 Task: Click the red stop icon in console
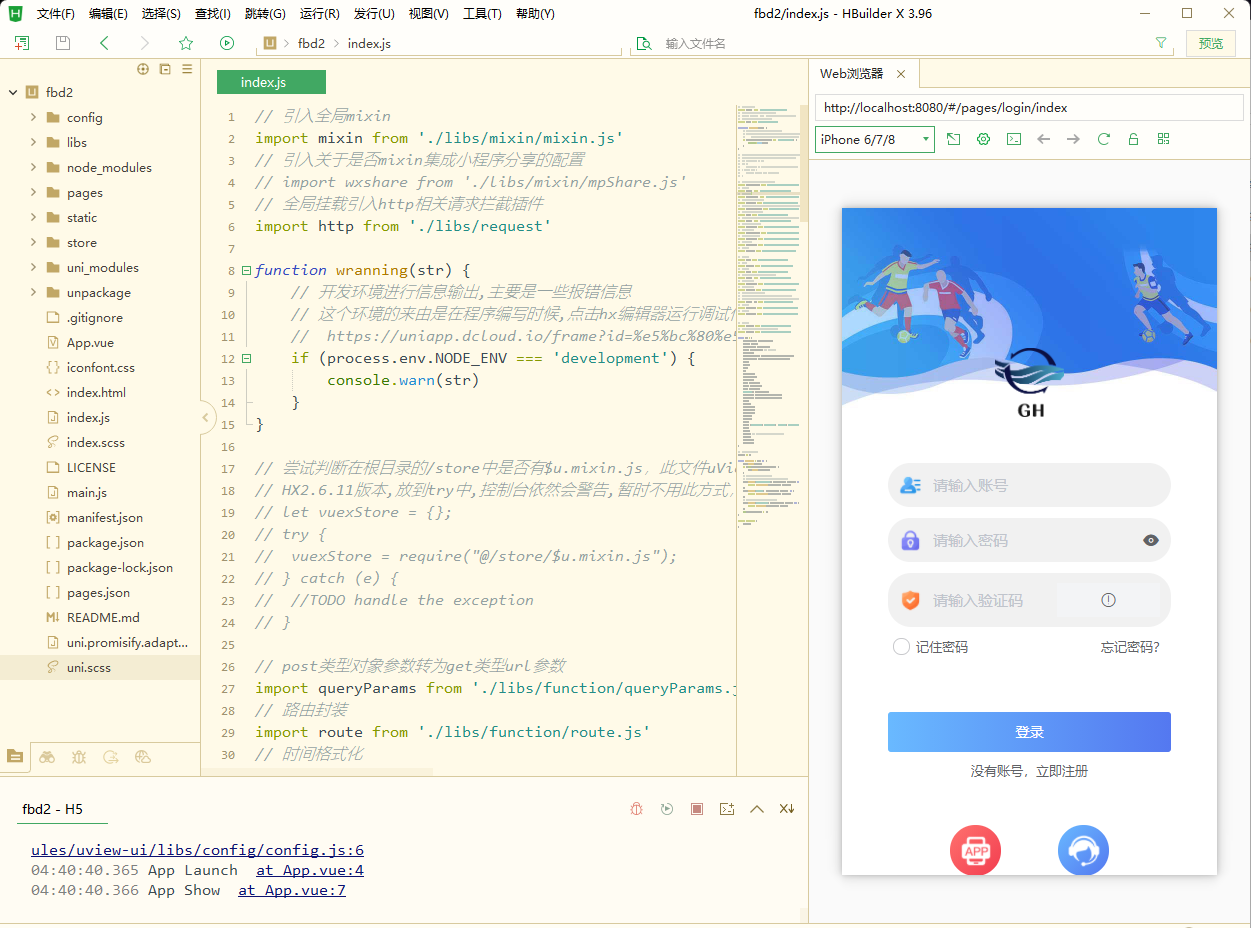(697, 809)
